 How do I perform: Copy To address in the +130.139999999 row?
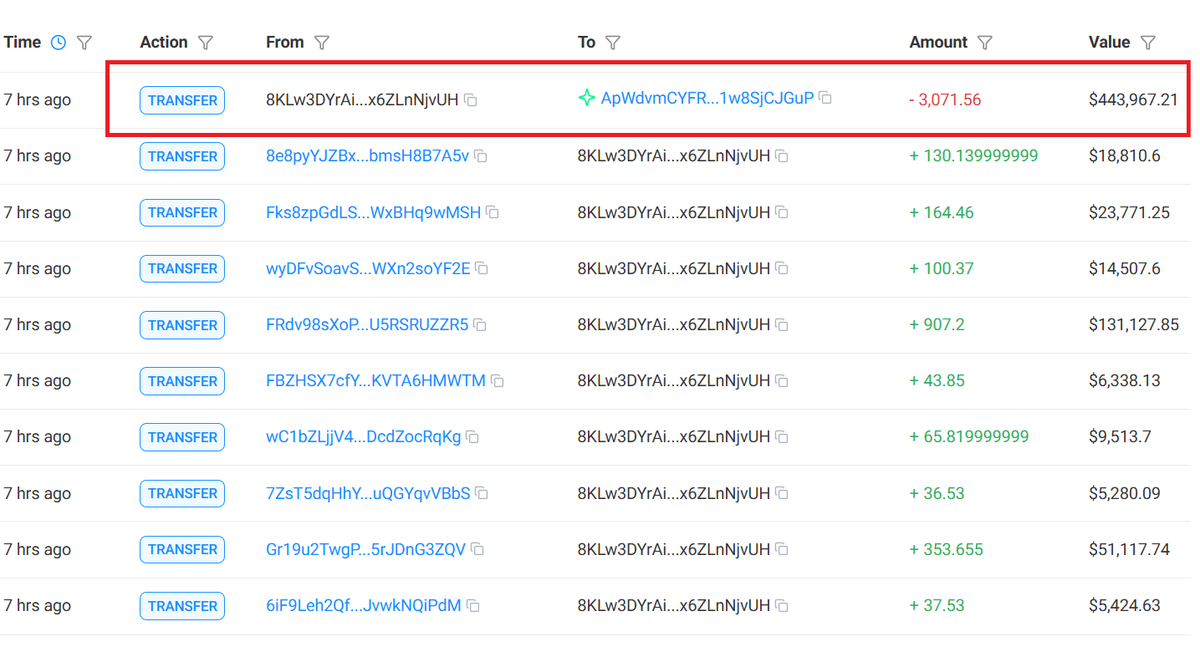[783, 157]
